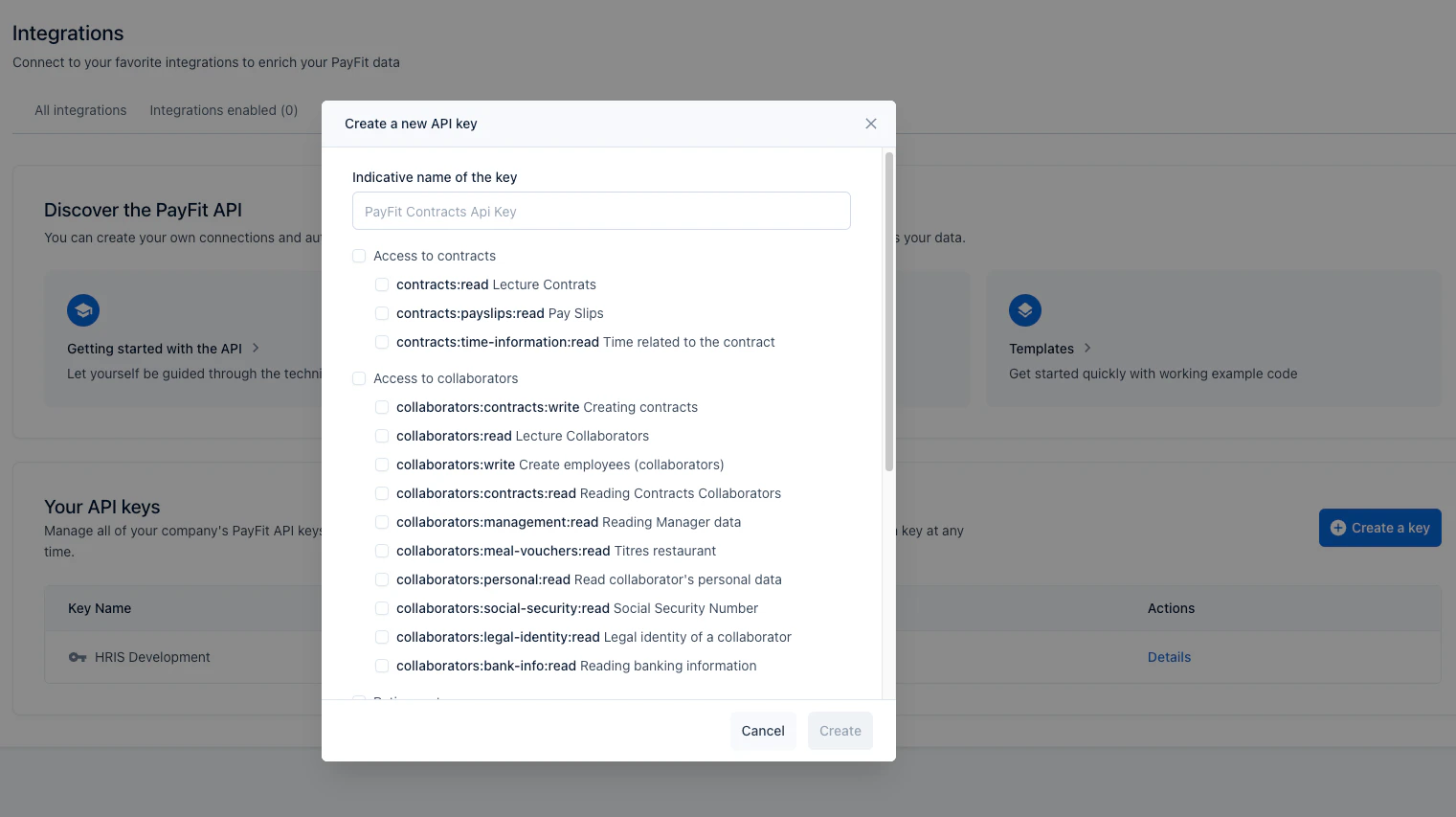1456x817 pixels.
Task: Enable the collaborators:bank-info:read scope
Action: click(x=382, y=666)
